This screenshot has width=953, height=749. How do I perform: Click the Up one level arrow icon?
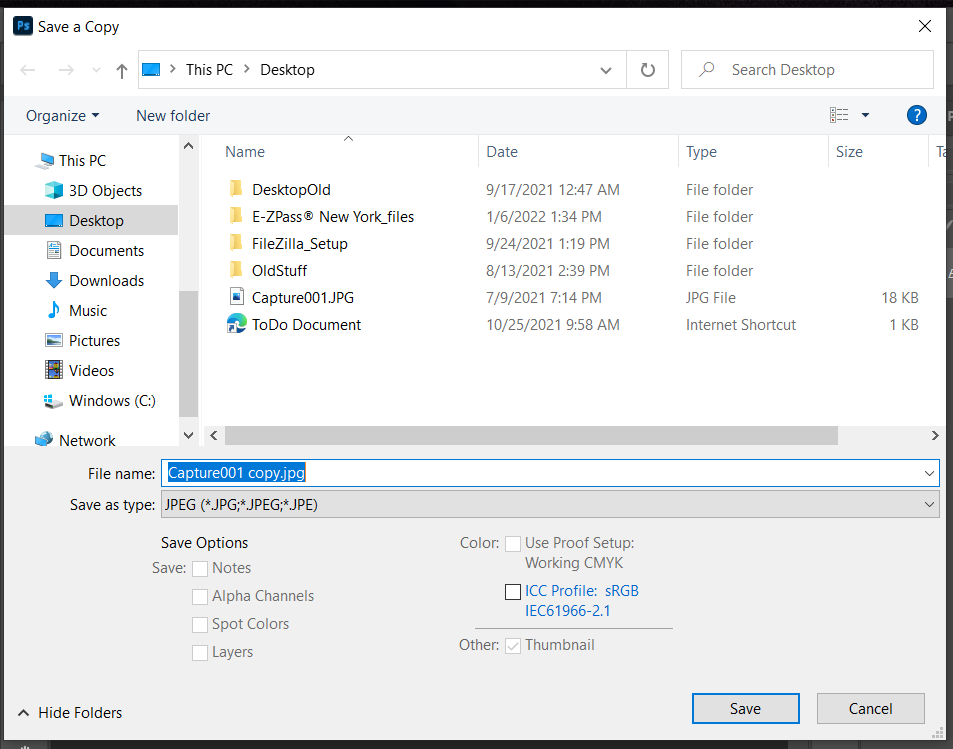(122, 70)
